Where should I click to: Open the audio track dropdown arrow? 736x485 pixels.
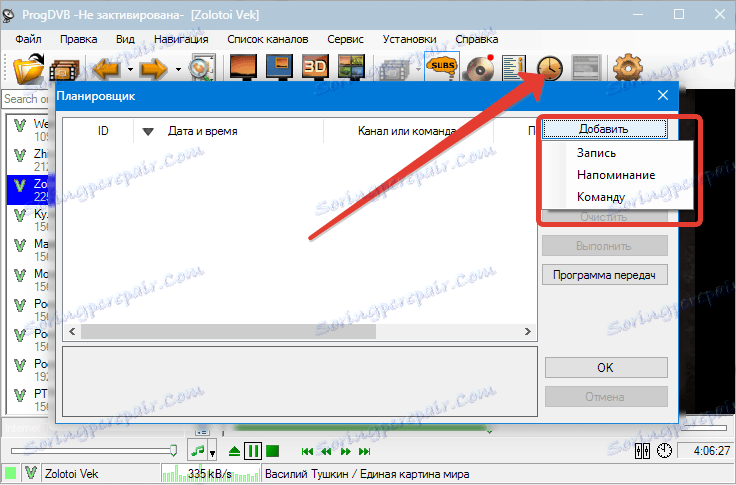click(212, 453)
